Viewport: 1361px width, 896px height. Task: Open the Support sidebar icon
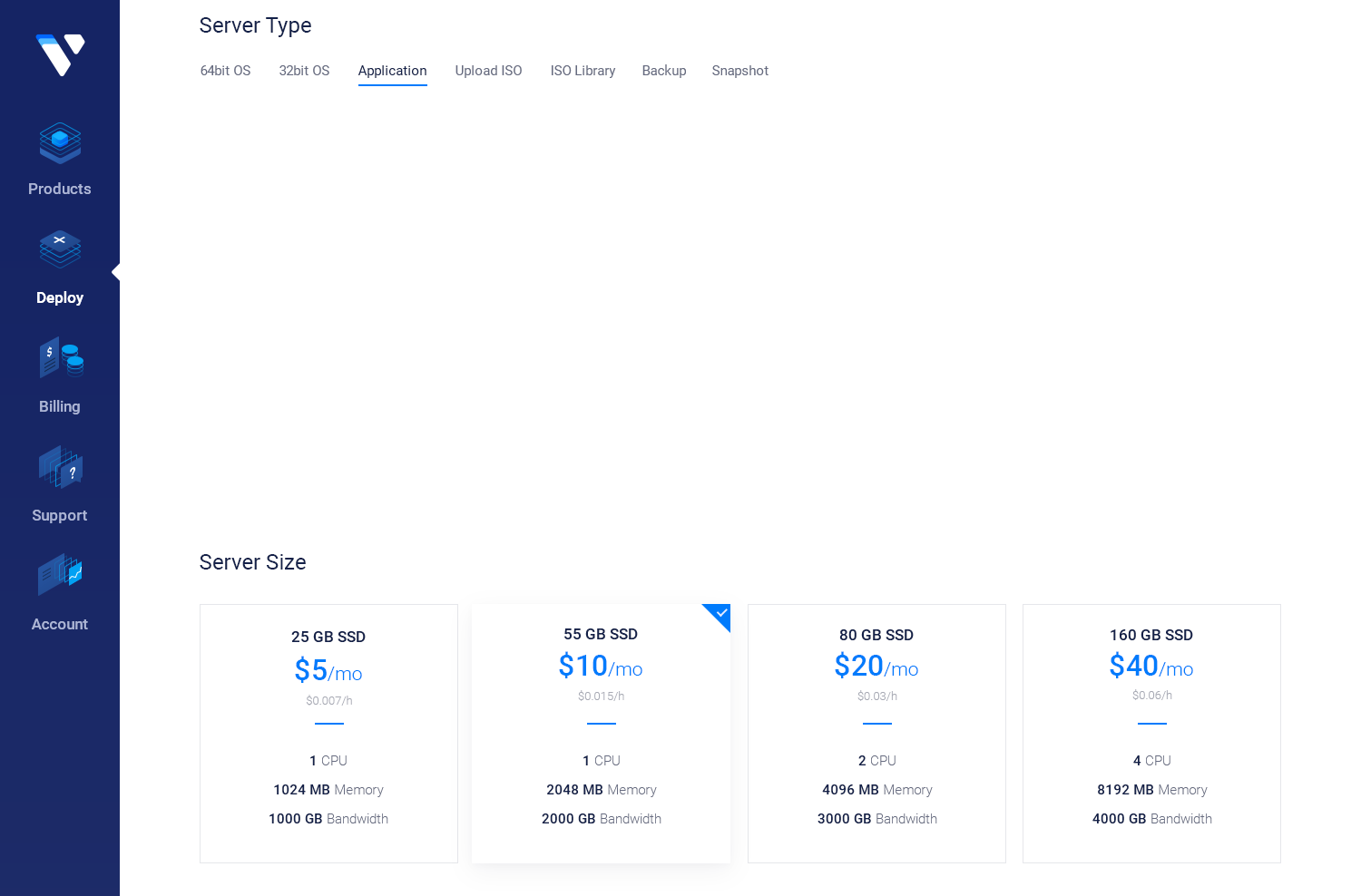(61, 467)
